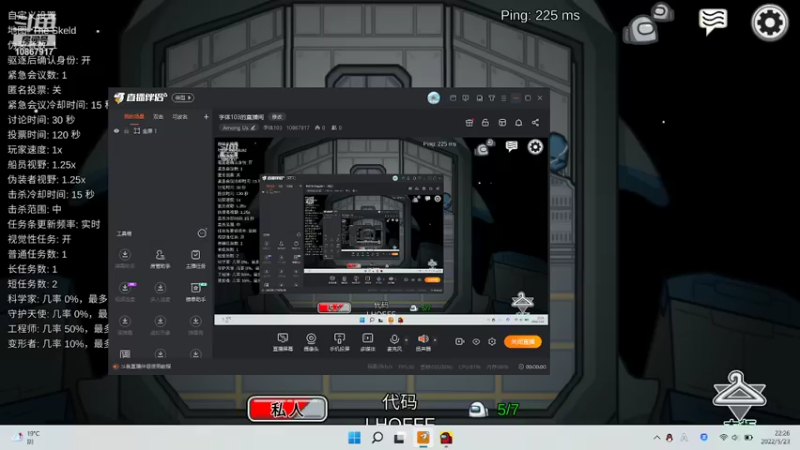Viewport: 800px width, 450px height.
Task: Expand the mode pill beside app logo
Action: [x=183, y=97]
